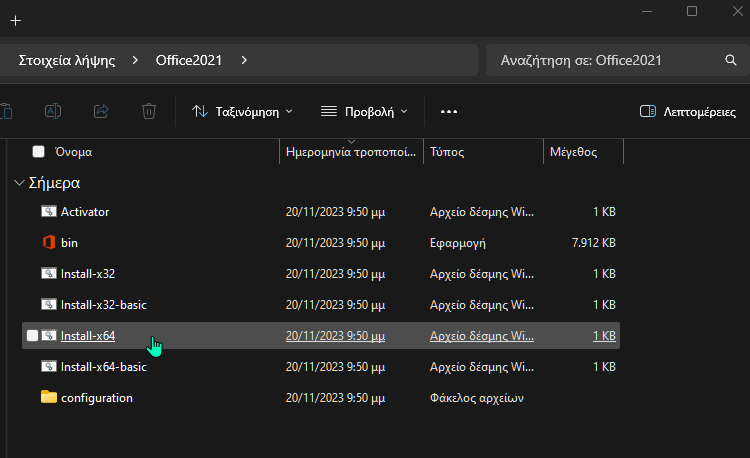
Task: Click the date of the configuration row
Action: (x=335, y=398)
